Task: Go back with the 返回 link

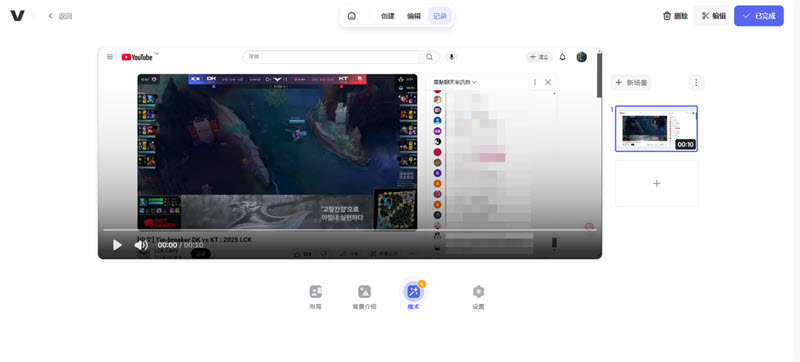Action: (x=61, y=16)
